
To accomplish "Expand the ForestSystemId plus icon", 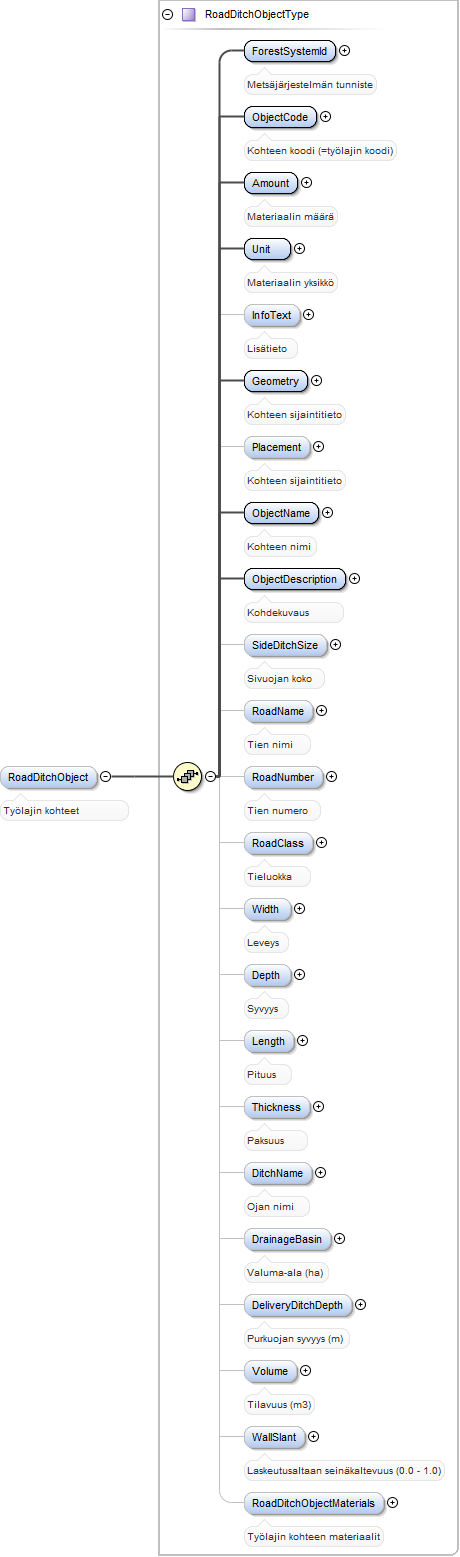I will pos(345,50).
